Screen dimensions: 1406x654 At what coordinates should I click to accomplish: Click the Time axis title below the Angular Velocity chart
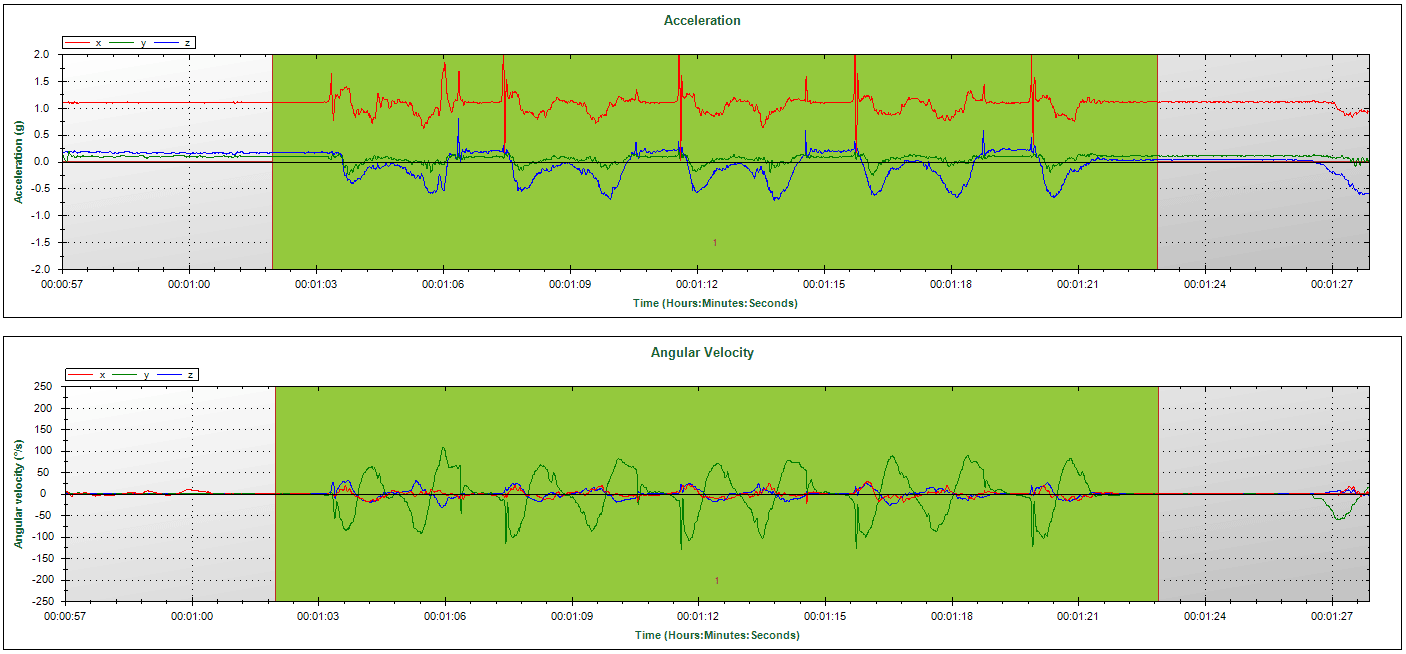(716, 635)
